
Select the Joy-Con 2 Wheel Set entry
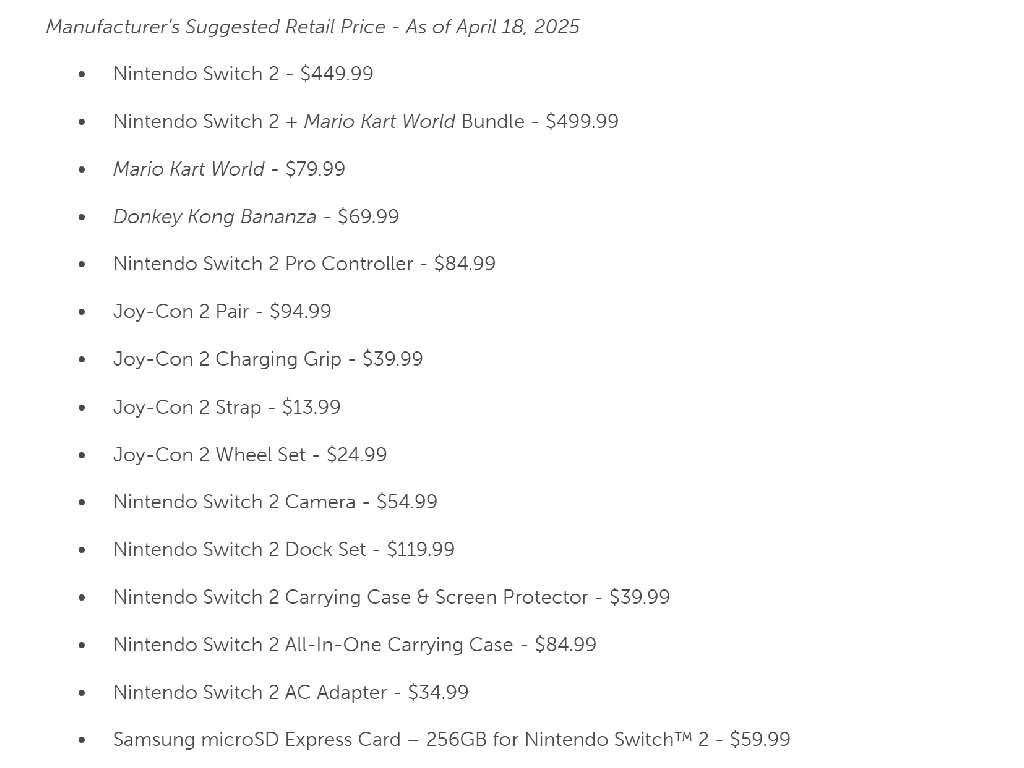[250, 454]
